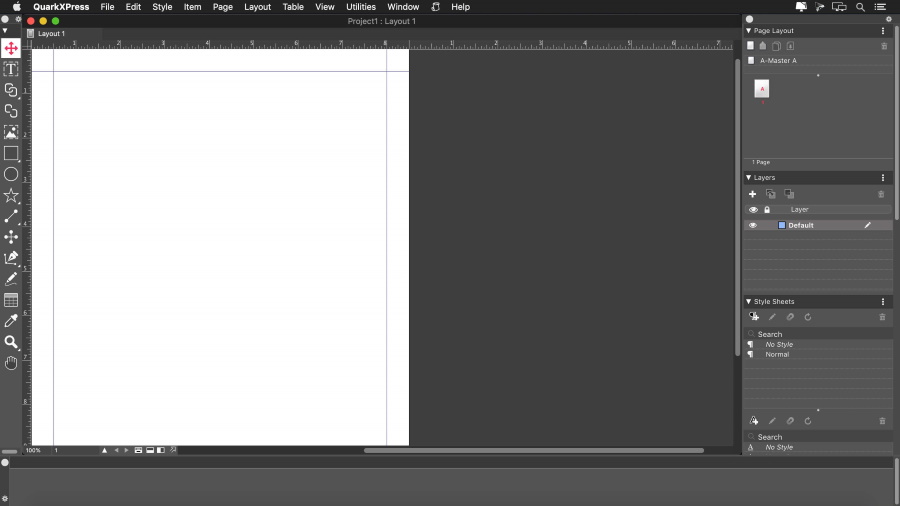900x506 pixels.
Task: Collapse the Page Layout panel
Action: (x=748, y=30)
